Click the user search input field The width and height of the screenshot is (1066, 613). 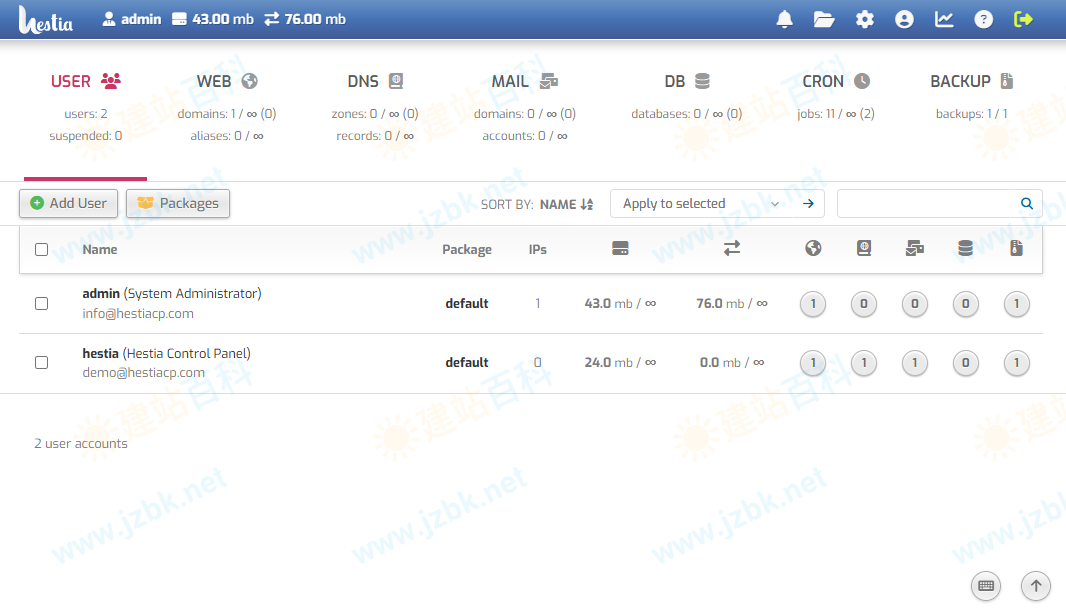click(926, 204)
